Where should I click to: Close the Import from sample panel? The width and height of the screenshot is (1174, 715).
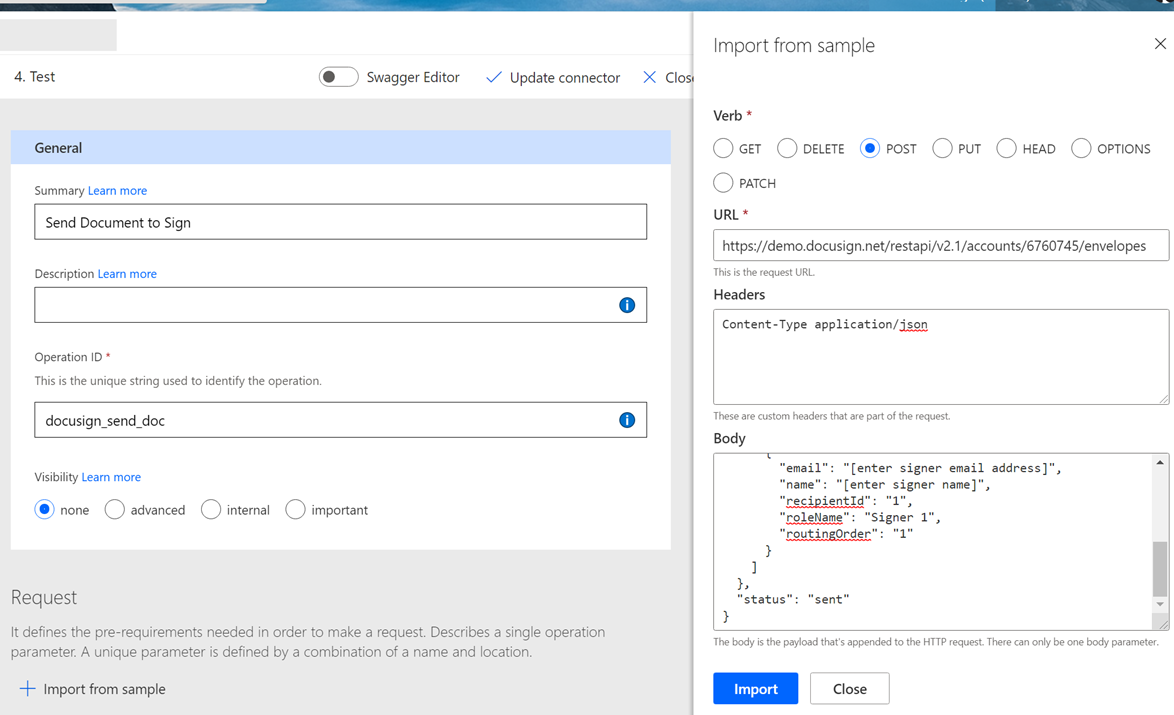click(x=1160, y=43)
